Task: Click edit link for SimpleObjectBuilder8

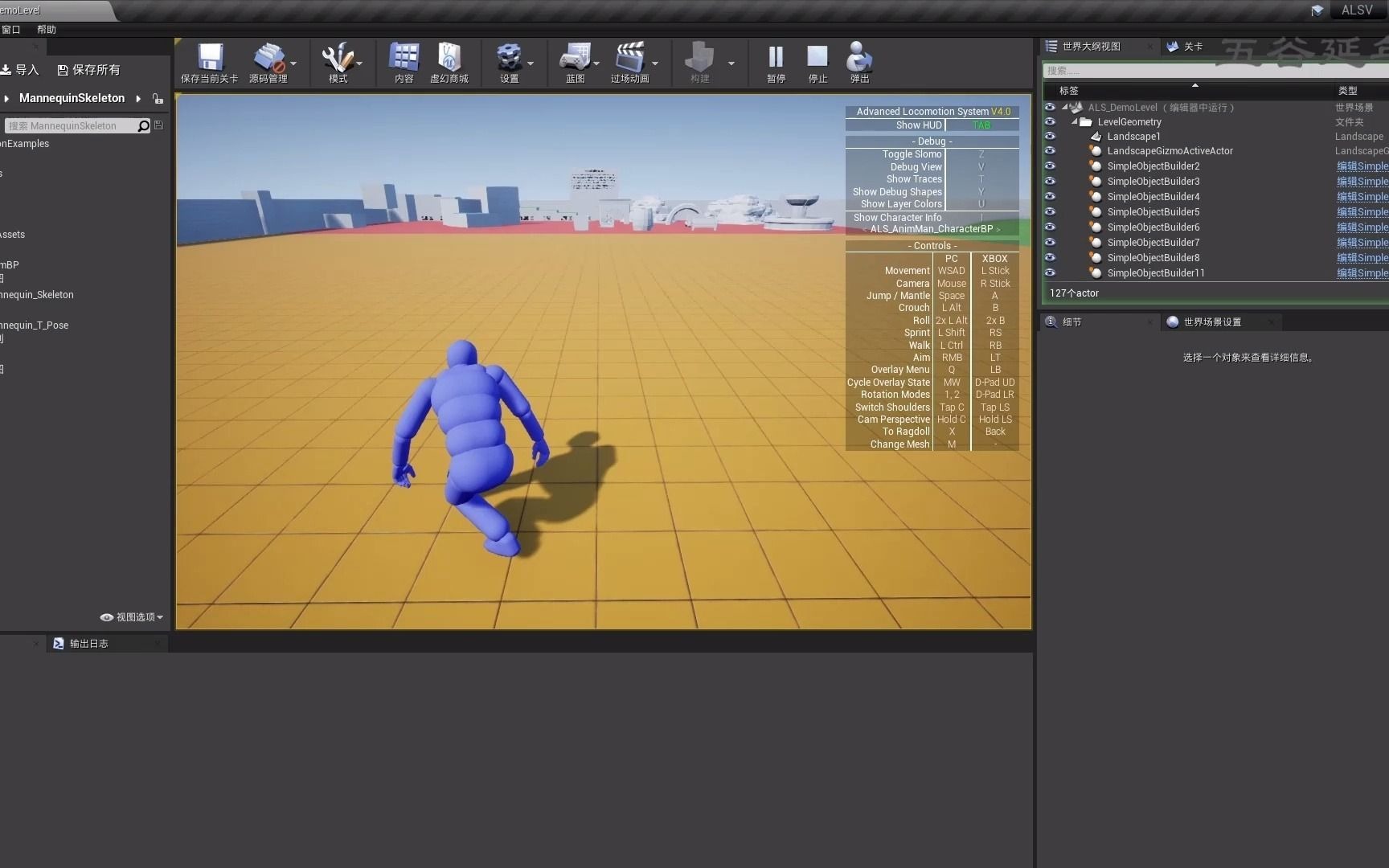Action: pos(1362,258)
